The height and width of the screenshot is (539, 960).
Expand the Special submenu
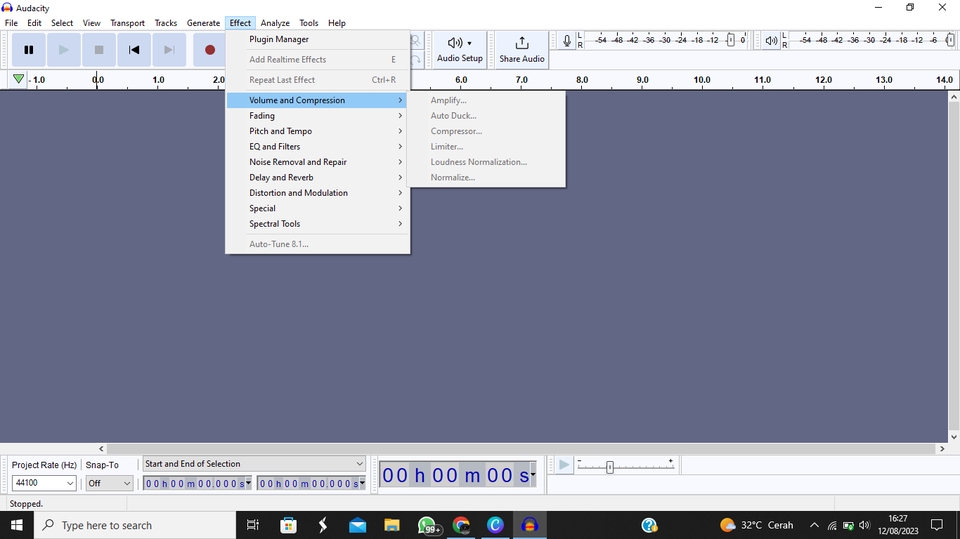pos(318,208)
